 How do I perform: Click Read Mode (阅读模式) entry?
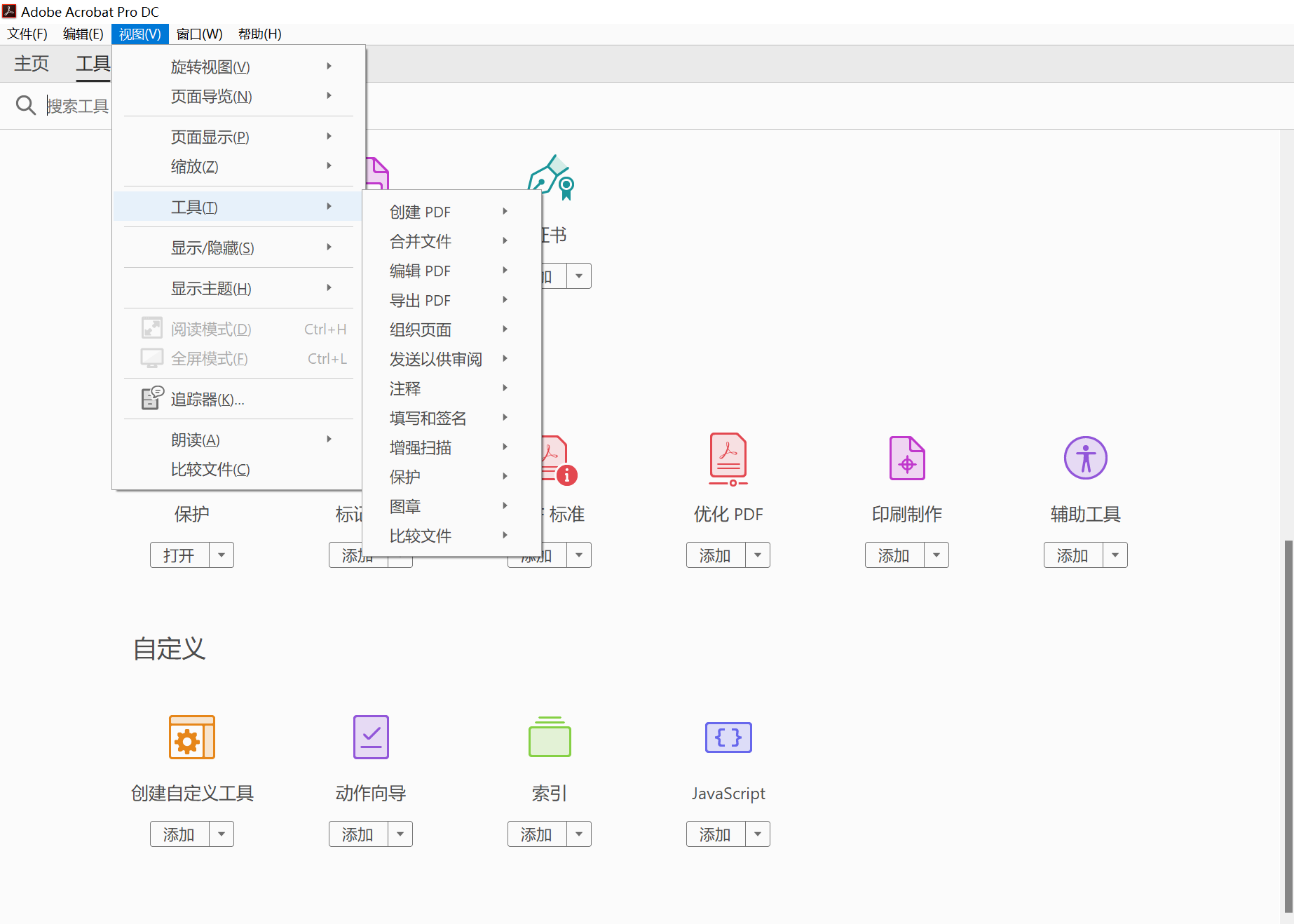(238, 329)
